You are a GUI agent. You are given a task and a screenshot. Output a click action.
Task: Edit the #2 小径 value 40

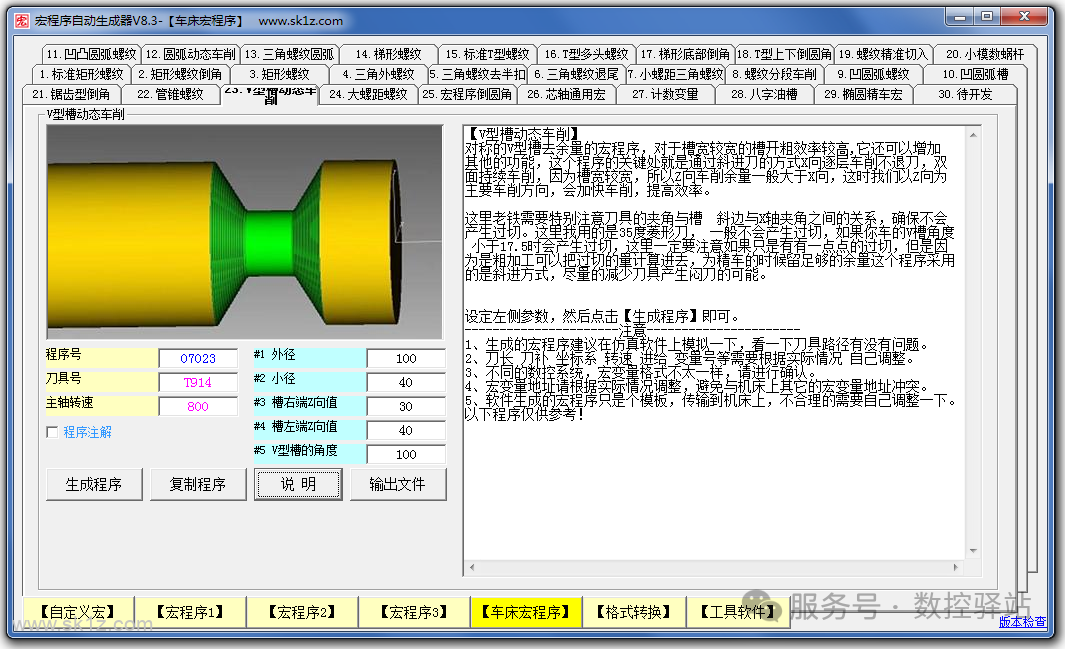406,382
